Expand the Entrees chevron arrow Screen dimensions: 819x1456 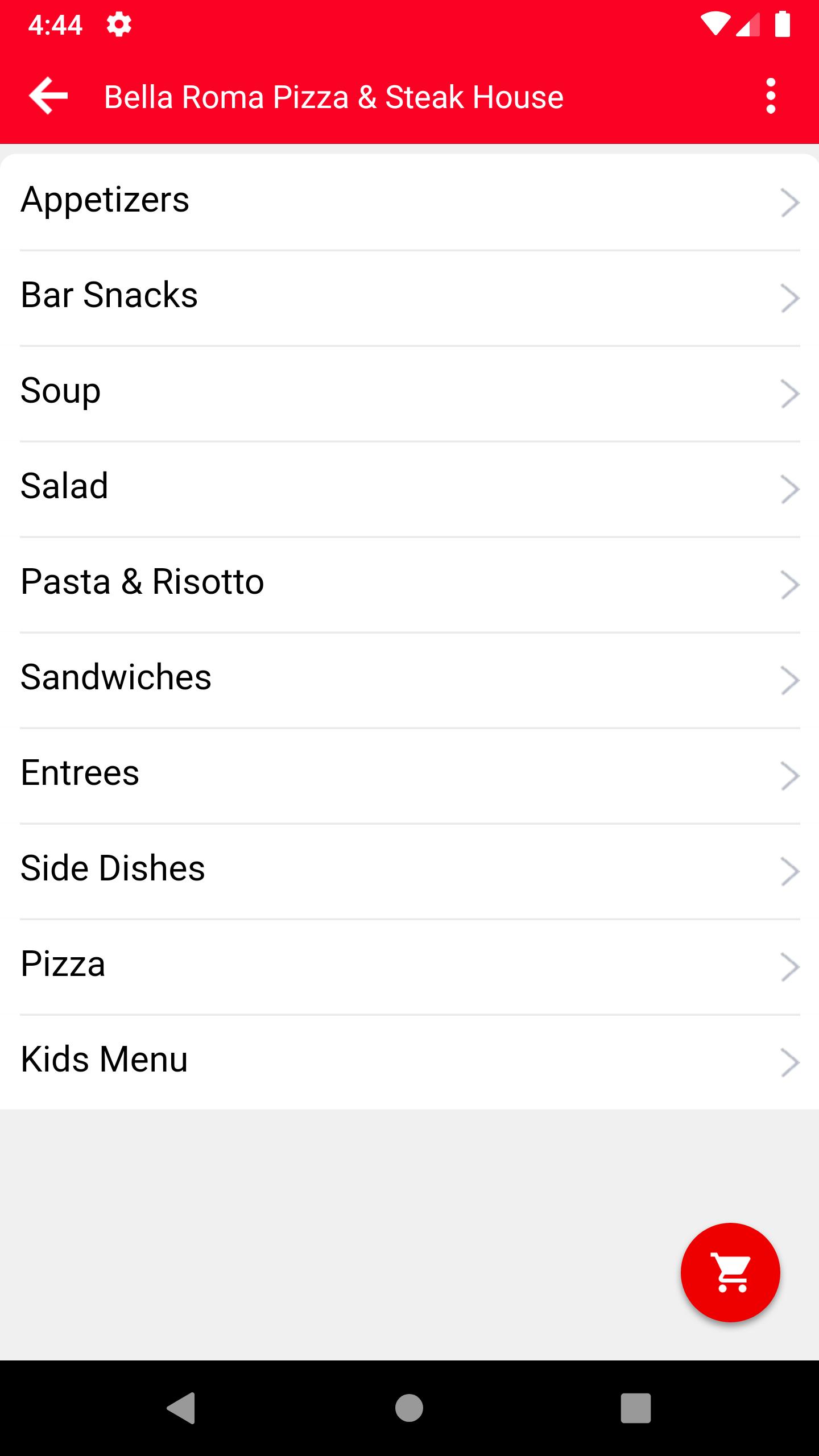click(x=790, y=776)
